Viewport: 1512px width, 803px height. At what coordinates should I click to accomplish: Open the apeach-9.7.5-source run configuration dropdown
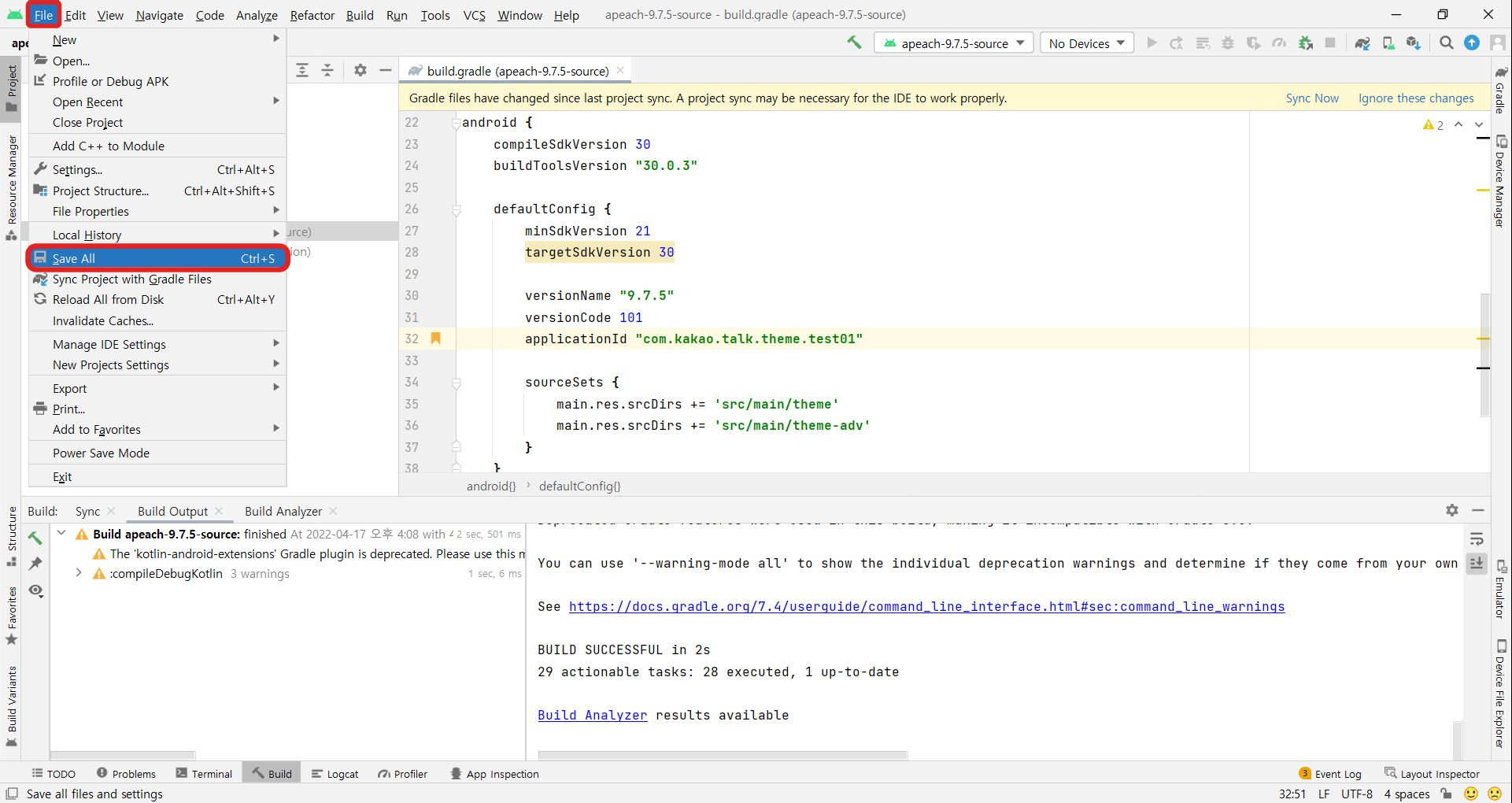point(953,43)
